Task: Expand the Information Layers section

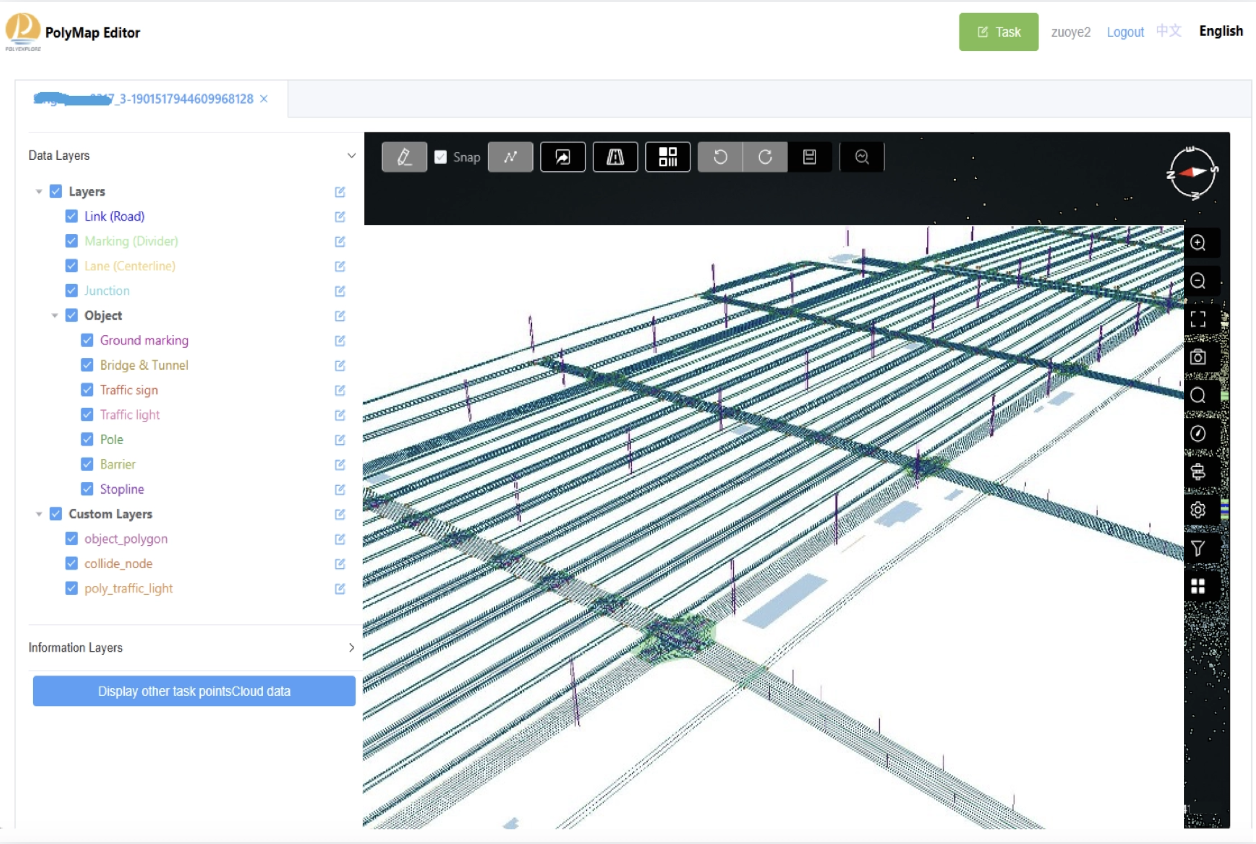Action: click(351, 648)
